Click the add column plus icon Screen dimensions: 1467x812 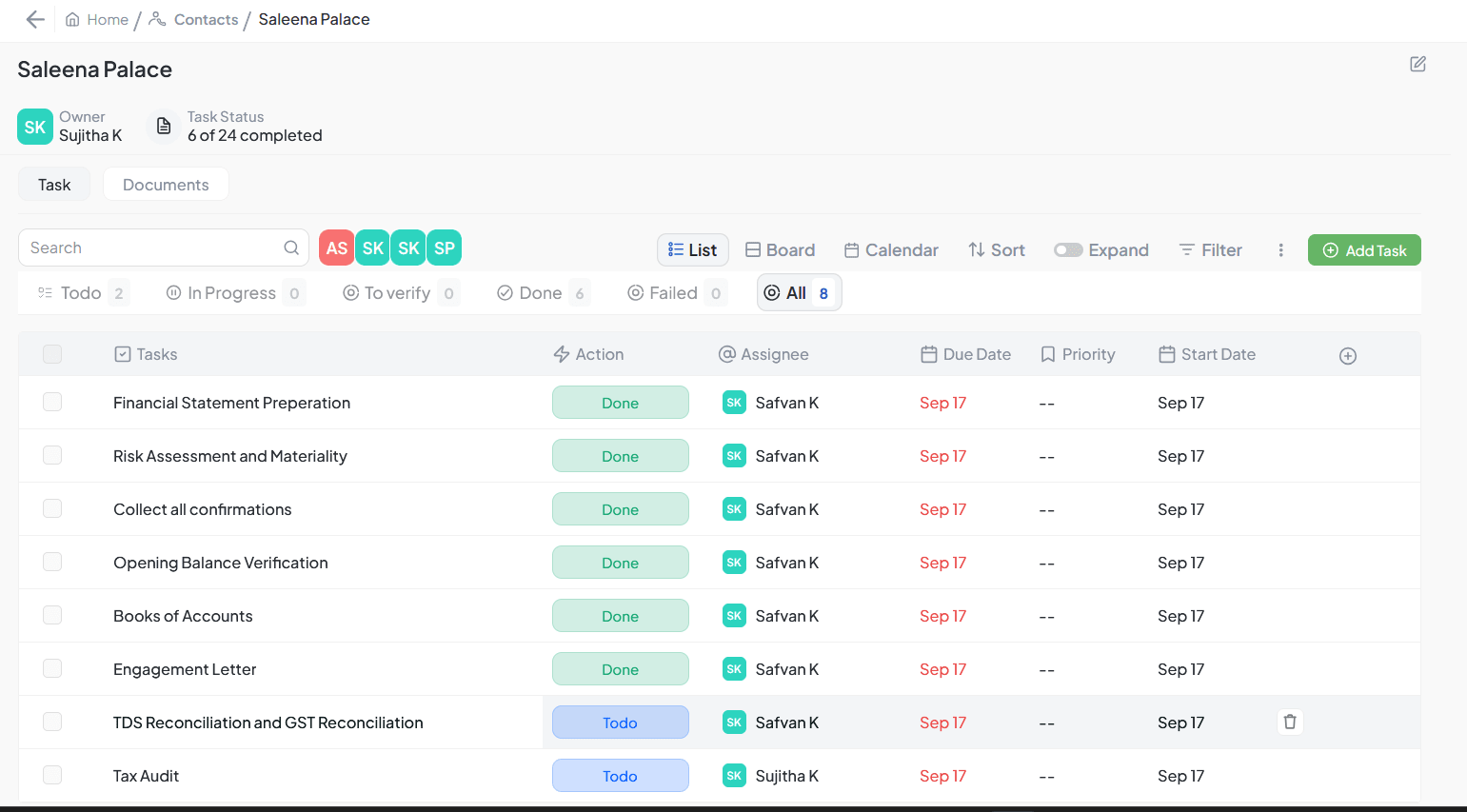click(x=1347, y=356)
